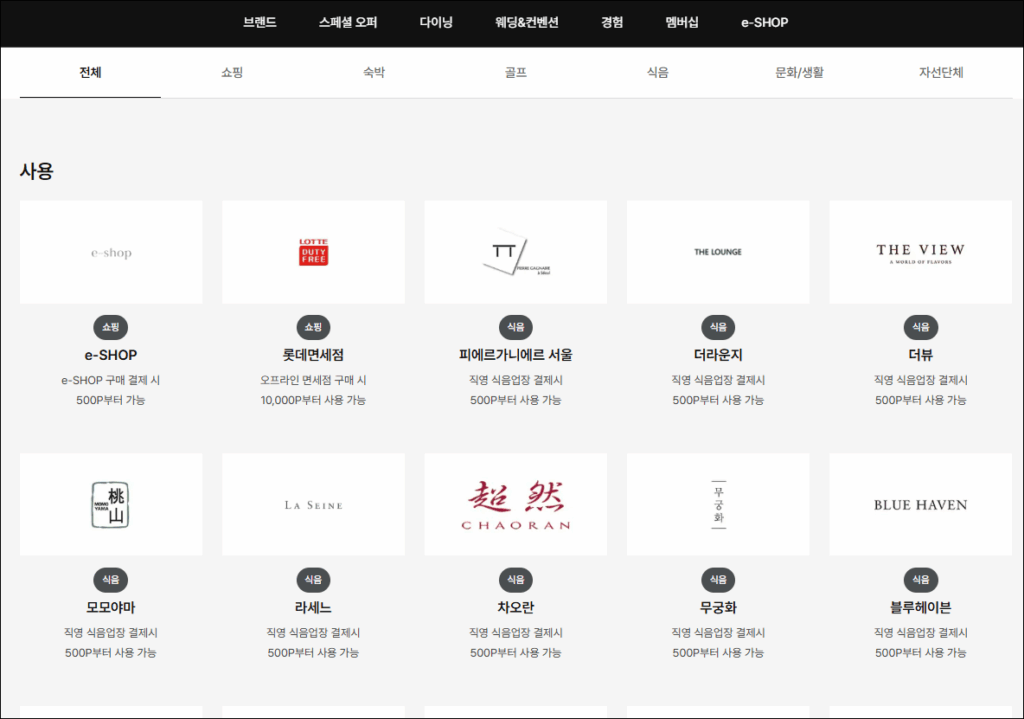Image resolution: width=1024 pixels, height=719 pixels.
Task: Click the La Seine logo image
Action: pos(313,505)
